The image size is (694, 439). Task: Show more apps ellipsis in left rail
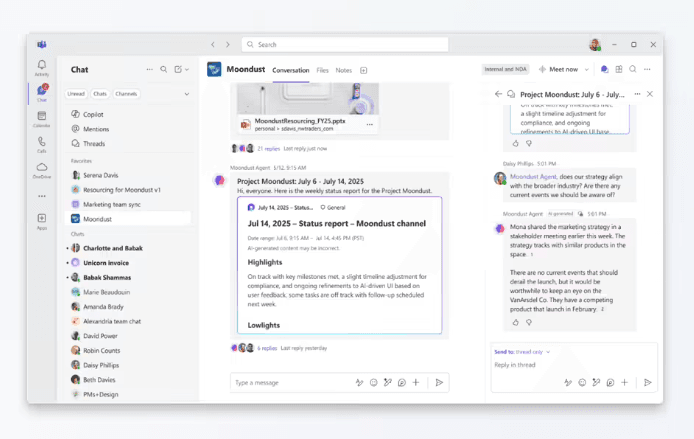click(x=42, y=196)
